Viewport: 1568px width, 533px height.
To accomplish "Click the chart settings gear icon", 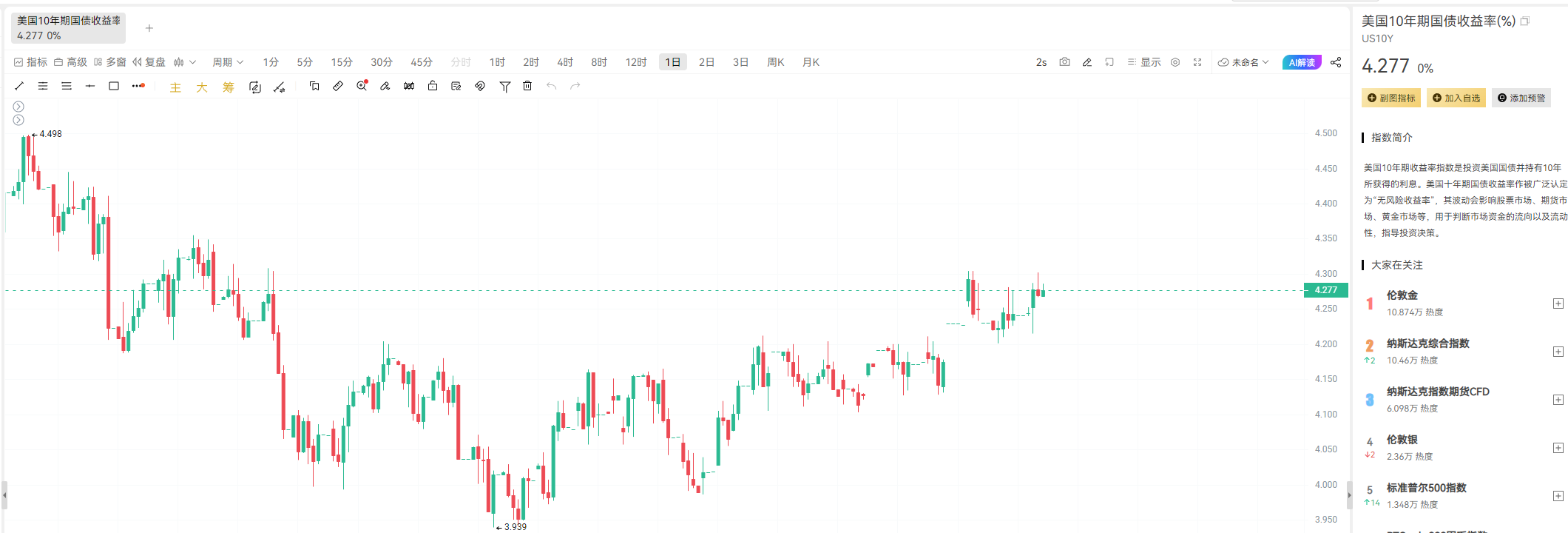I will pos(1175,62).
